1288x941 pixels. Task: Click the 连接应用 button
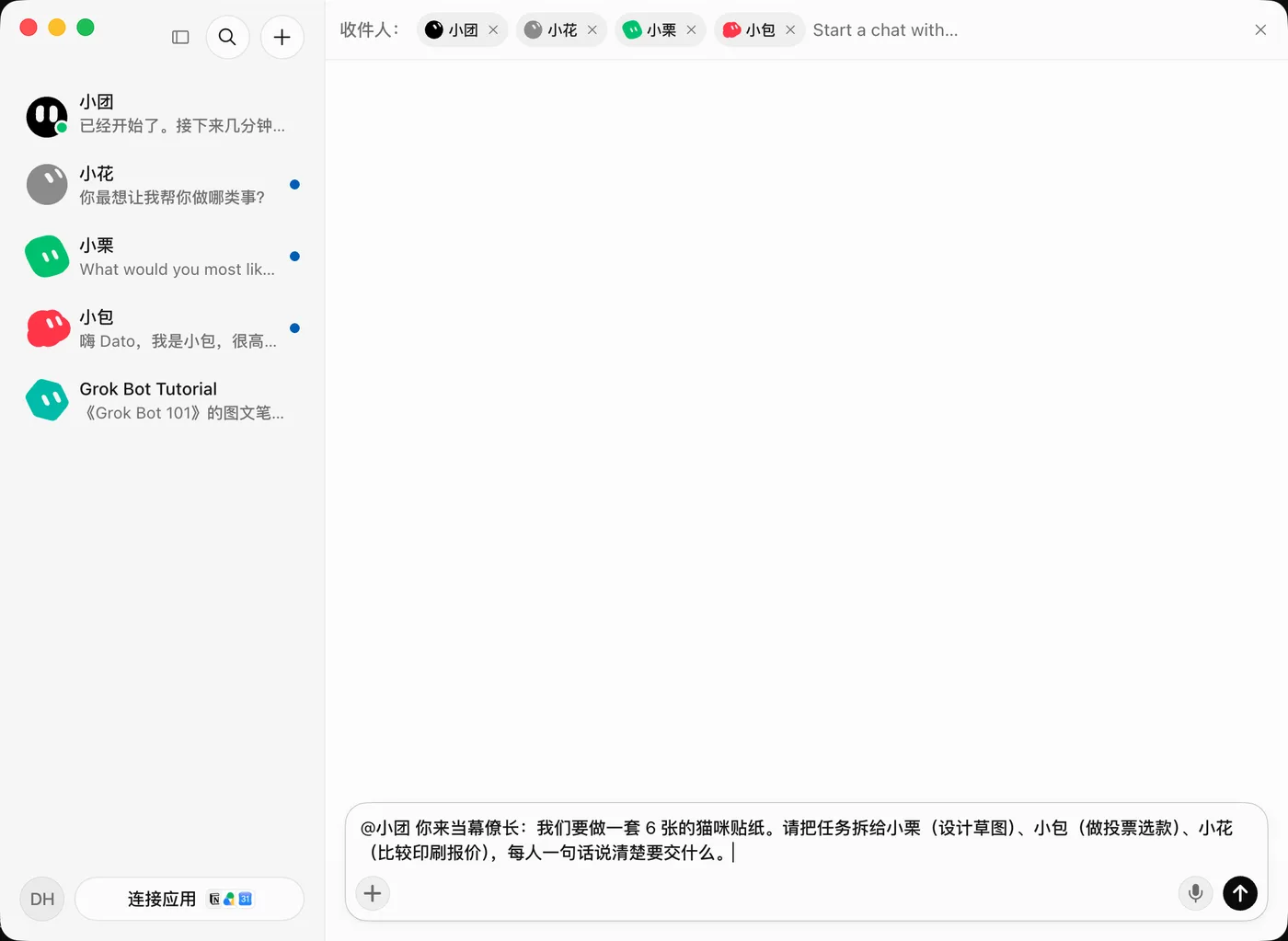(x=190, y=899)
